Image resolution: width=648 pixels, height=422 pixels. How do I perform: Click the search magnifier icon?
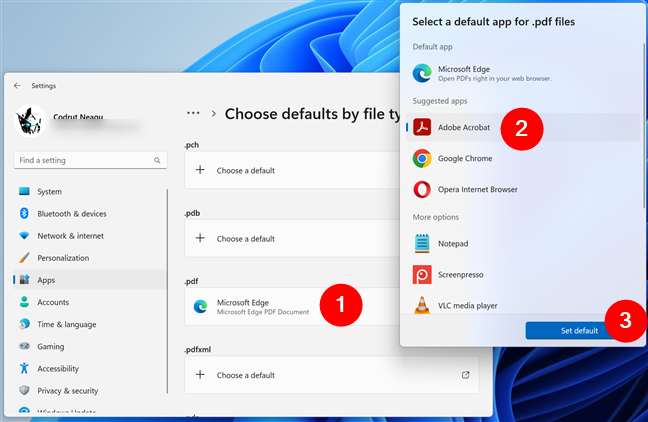pos(158,160)
